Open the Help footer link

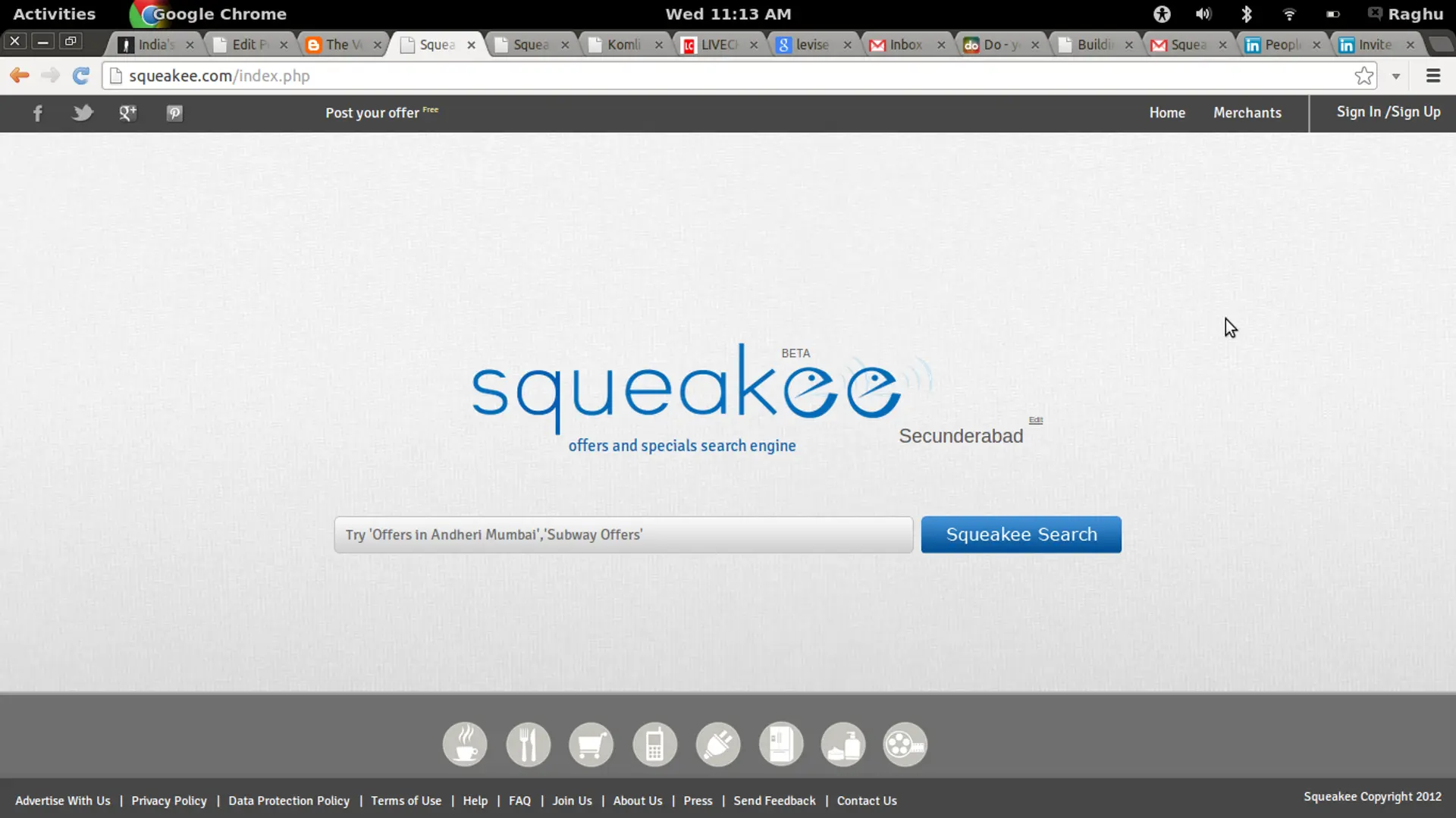click(475, 801)
